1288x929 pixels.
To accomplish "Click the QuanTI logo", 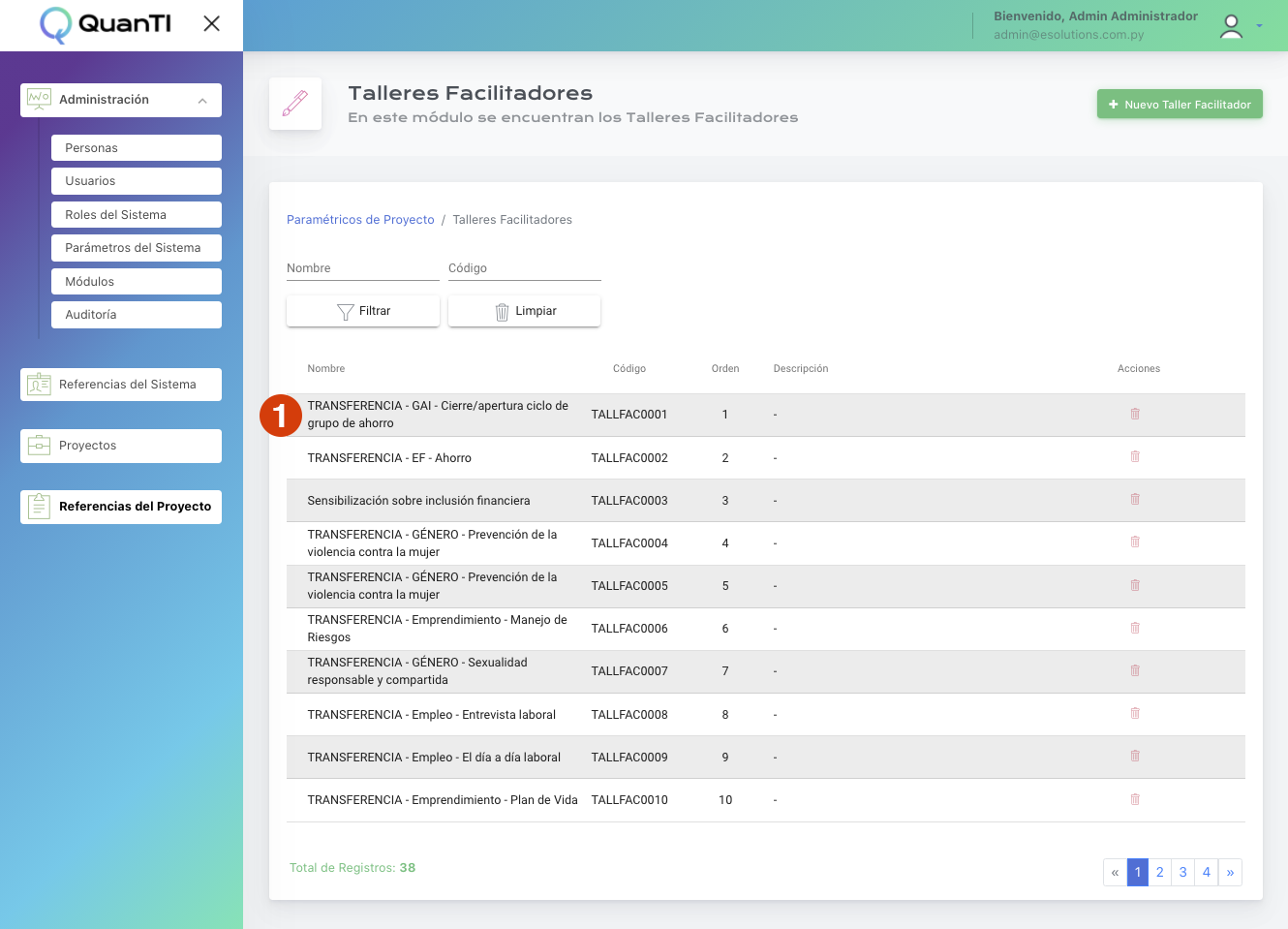I will [x=106, y=24].
